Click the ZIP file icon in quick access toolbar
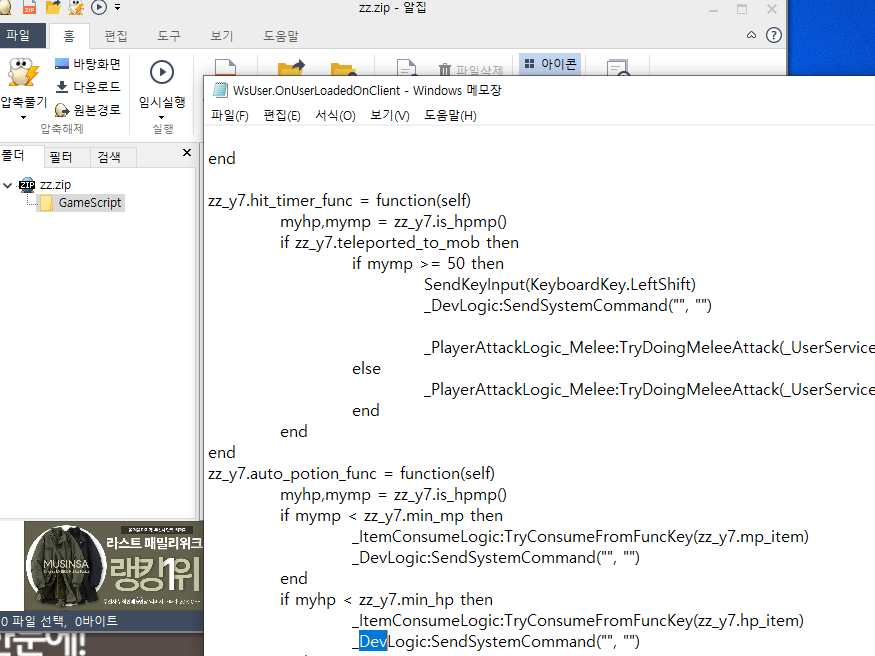This screenshot has height=656, width=875. 29,7
